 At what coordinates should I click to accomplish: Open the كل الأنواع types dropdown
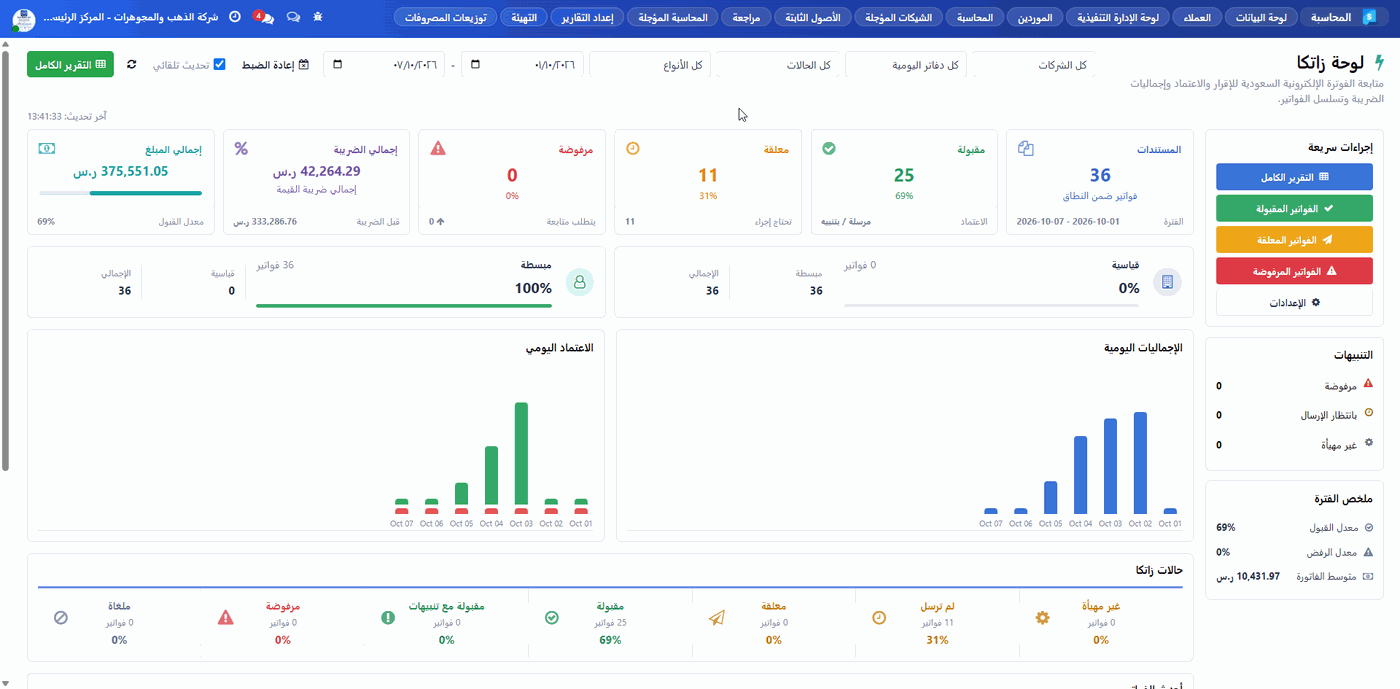coord(651,65)
